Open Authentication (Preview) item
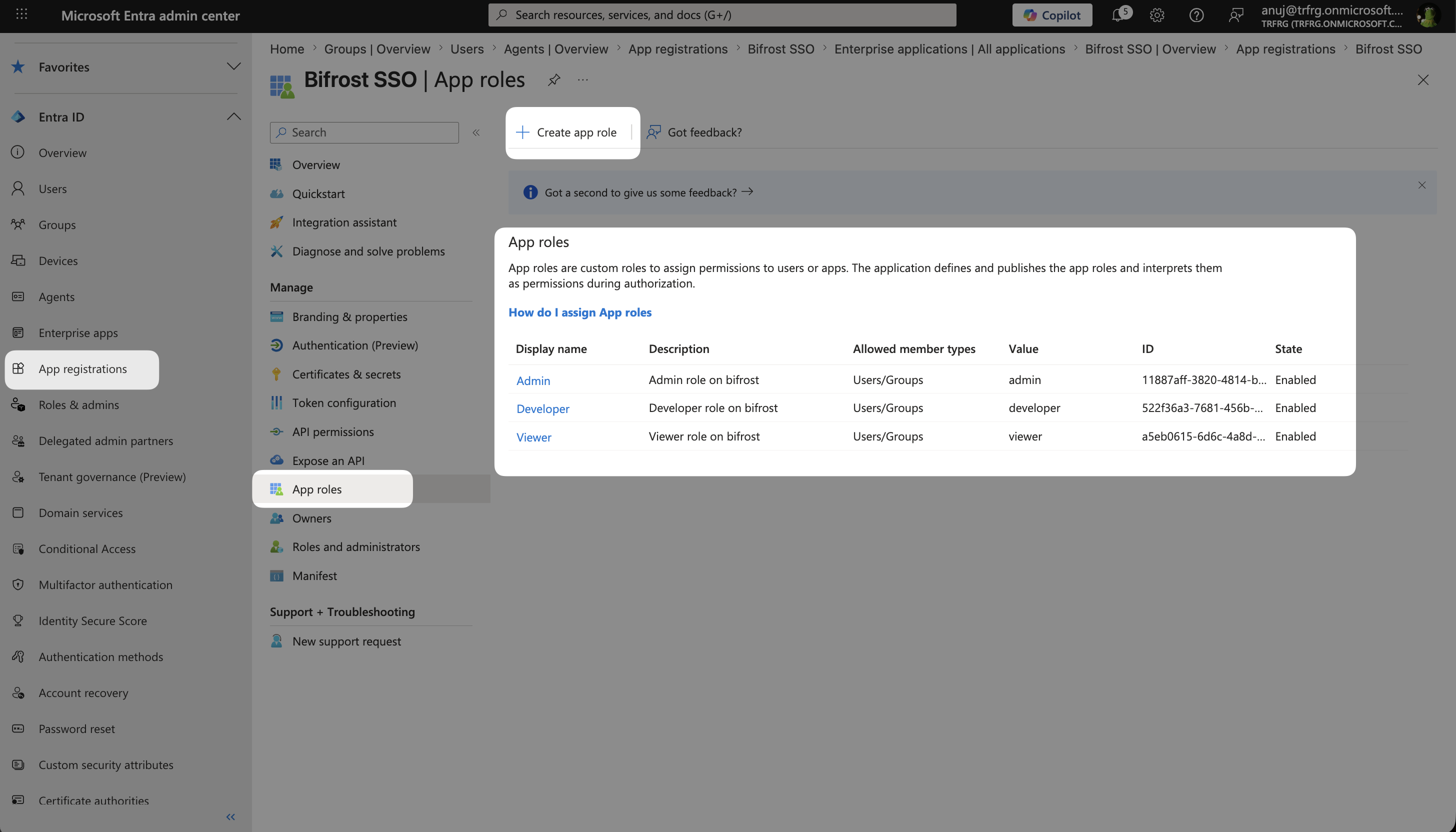The width and height of the screenshot is (1456, 832). pyautogui.click(x=355, y=345)
